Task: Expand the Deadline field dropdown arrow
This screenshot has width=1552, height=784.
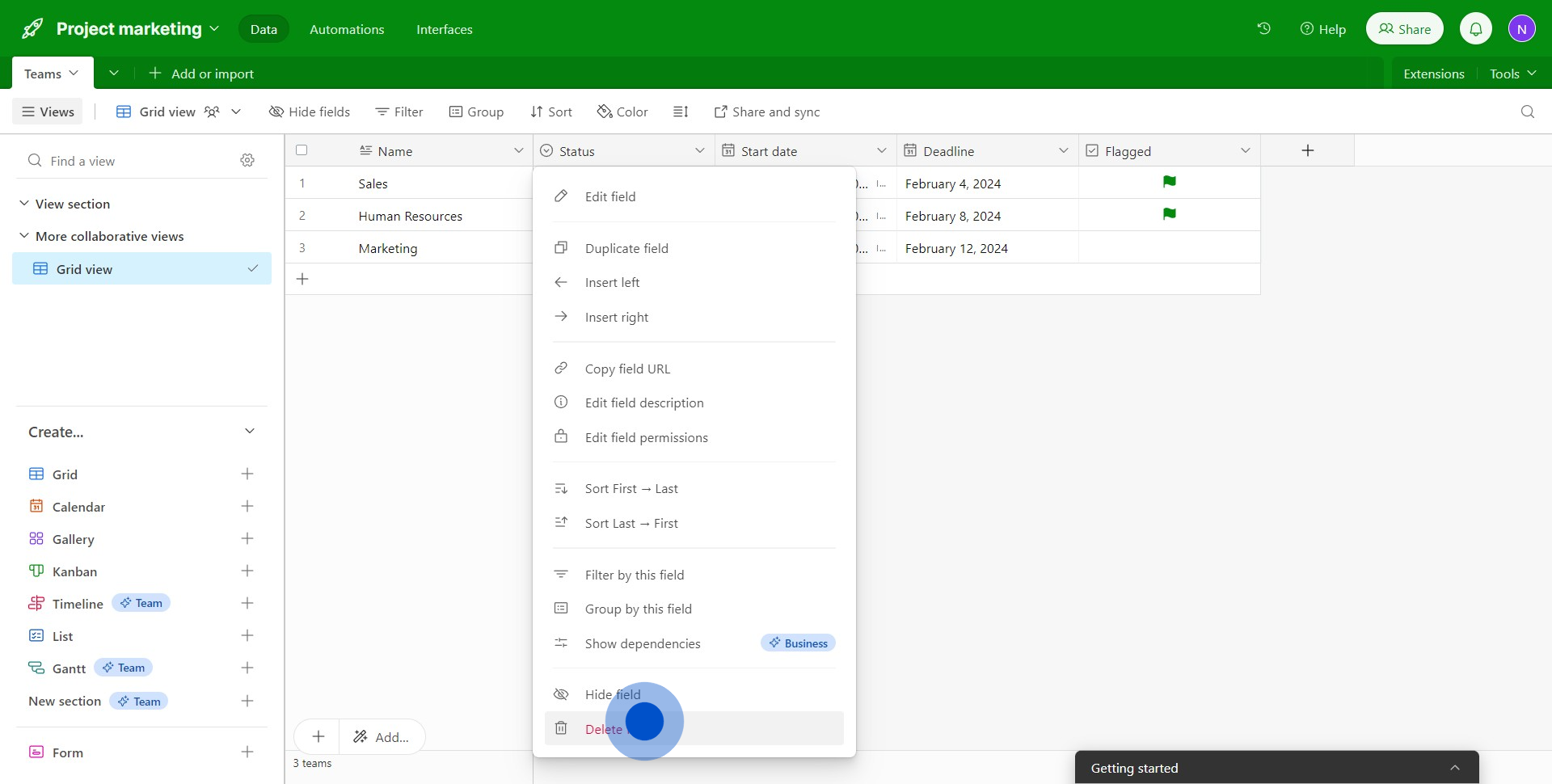Action: click(1063, 150)
